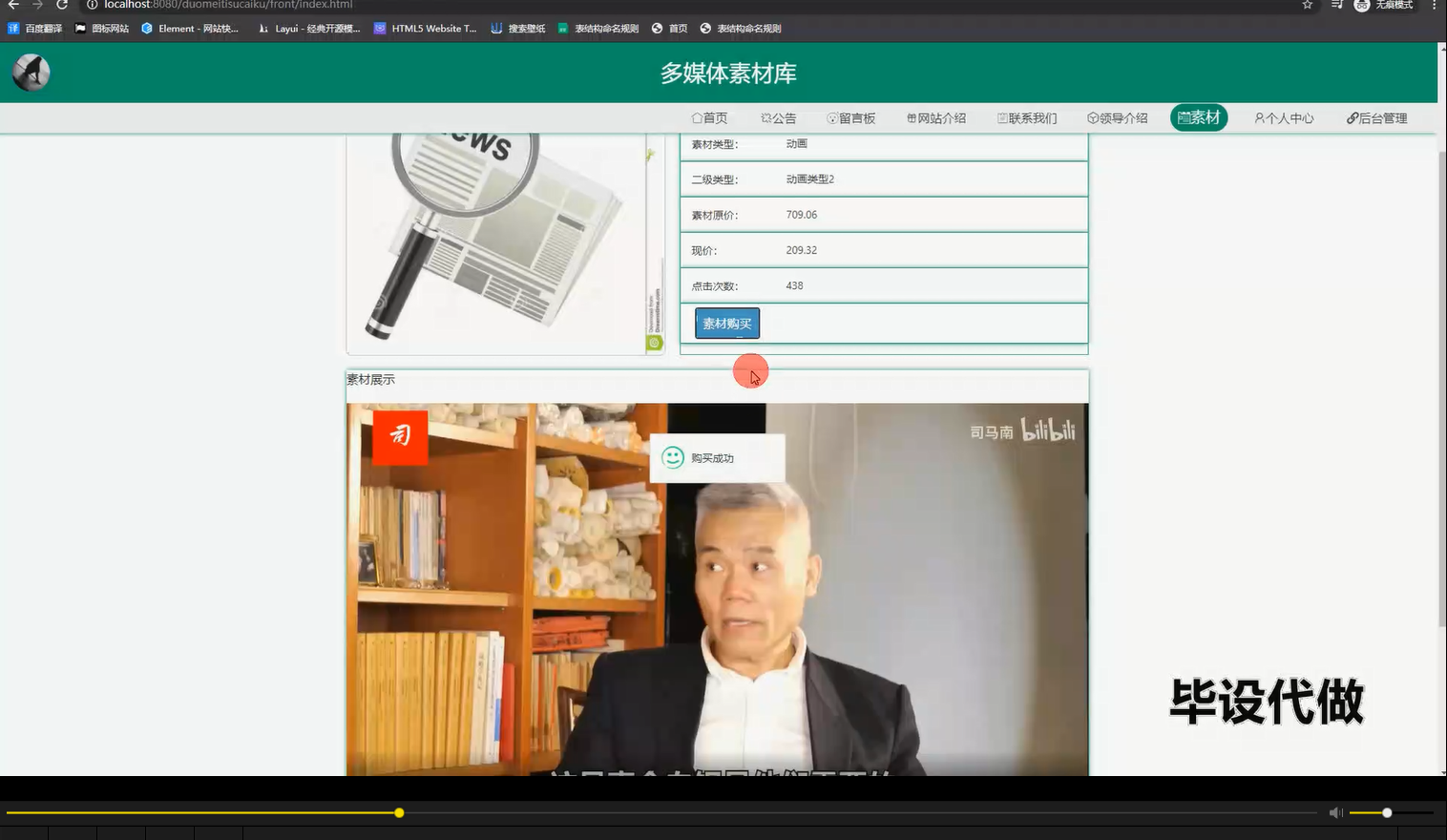
Task: Click the 素材购买 purchase button
Action: click(x=727, y=323)
